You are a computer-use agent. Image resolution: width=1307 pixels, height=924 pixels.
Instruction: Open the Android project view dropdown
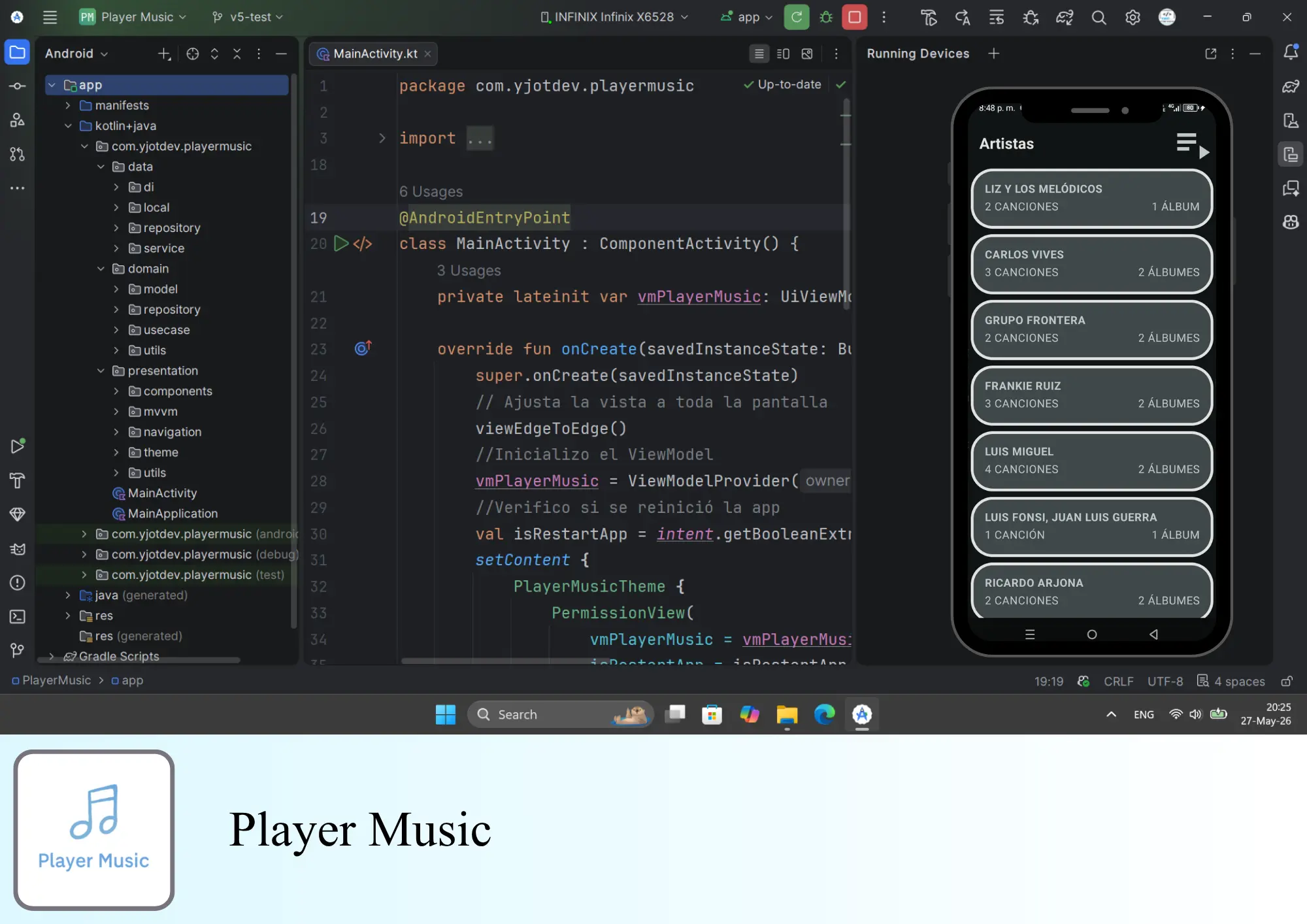(x=76, y=54)
